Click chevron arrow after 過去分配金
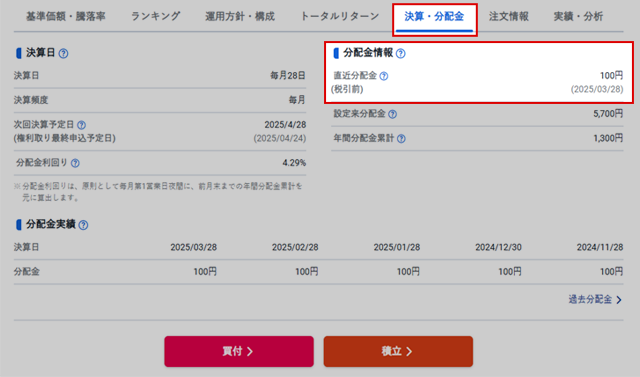 coord(619,300)
